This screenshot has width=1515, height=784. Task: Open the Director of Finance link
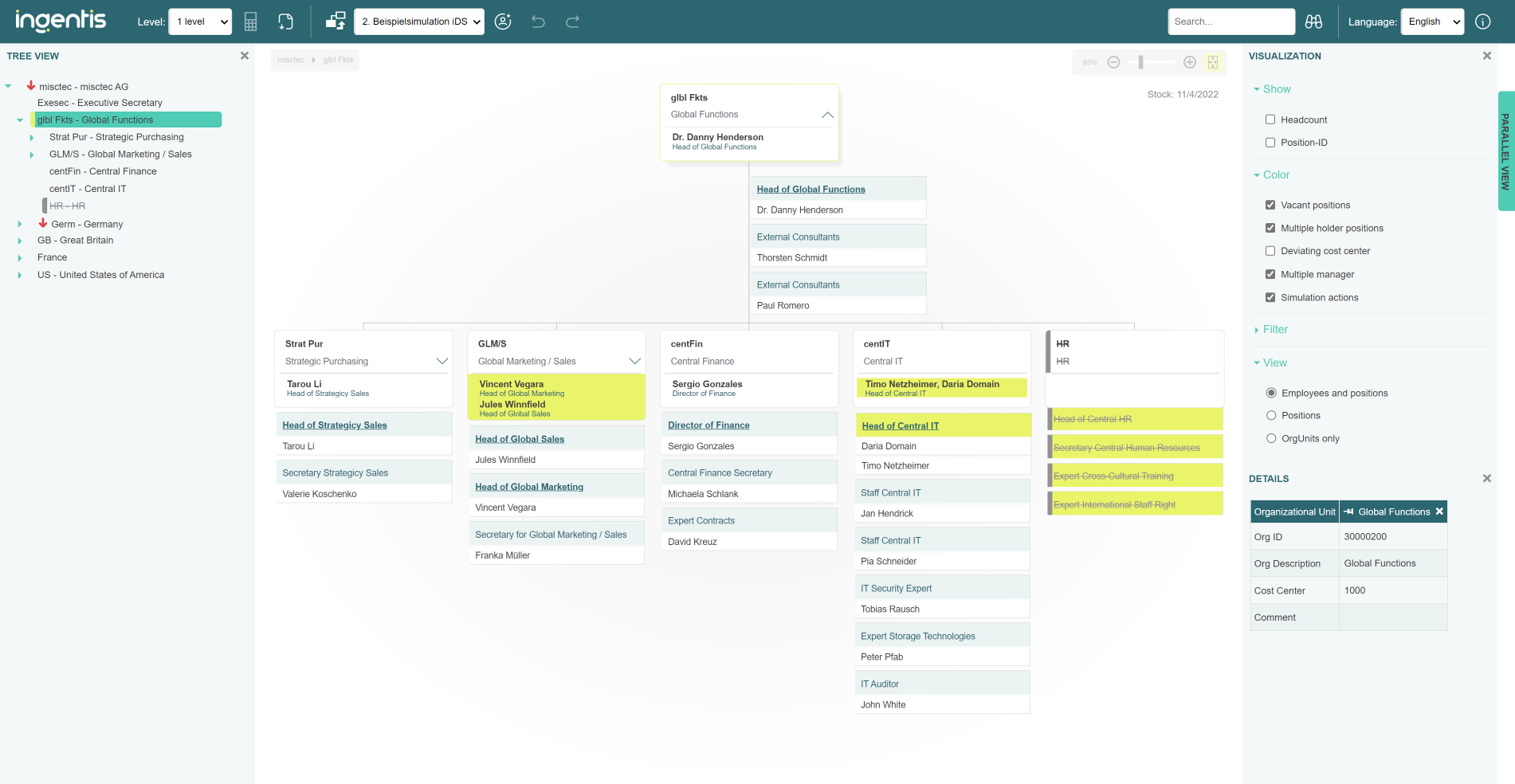click(708, 425)
